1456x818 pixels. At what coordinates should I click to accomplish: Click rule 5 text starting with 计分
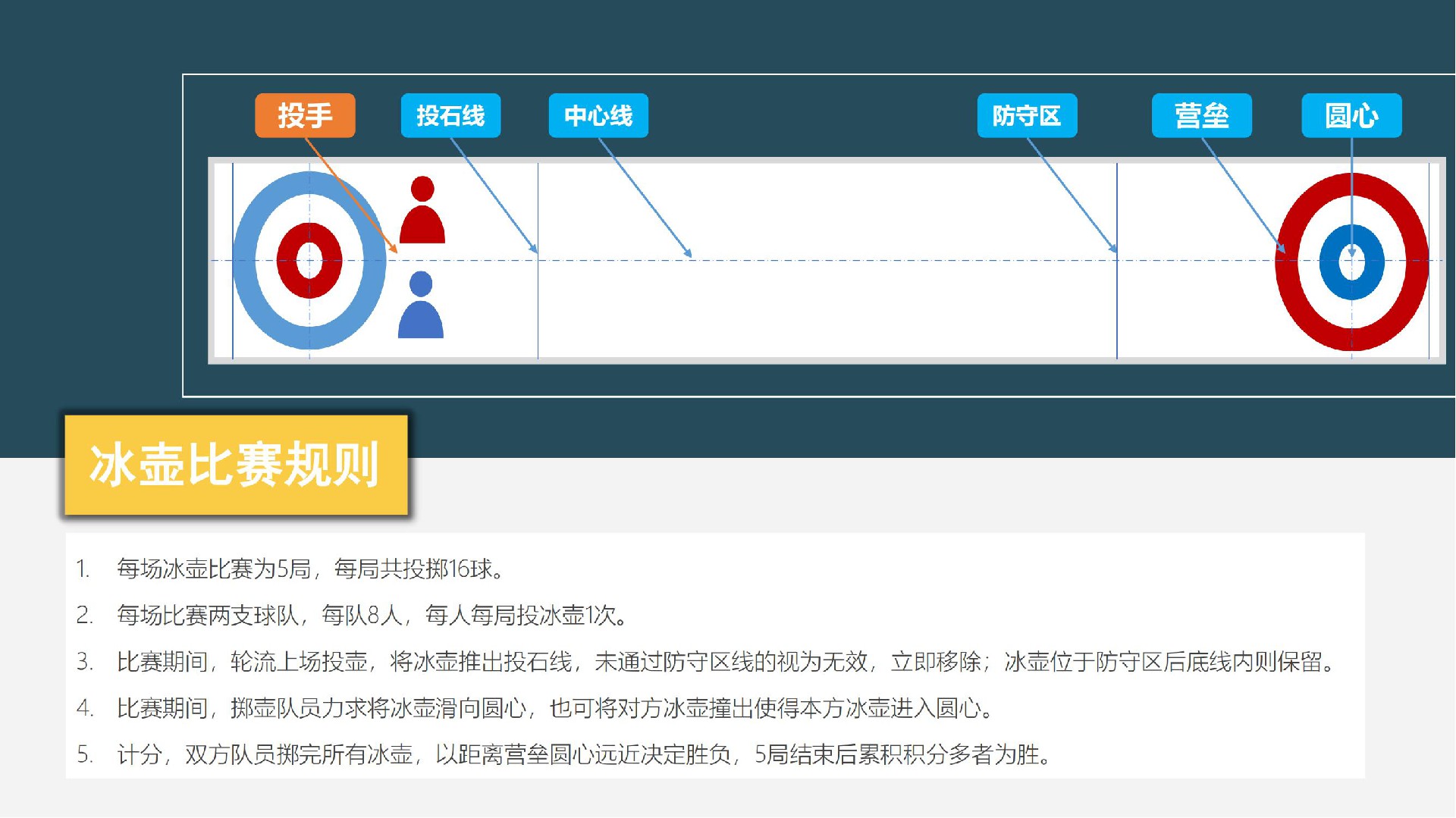pyautogui.click(x=585, y=754)
